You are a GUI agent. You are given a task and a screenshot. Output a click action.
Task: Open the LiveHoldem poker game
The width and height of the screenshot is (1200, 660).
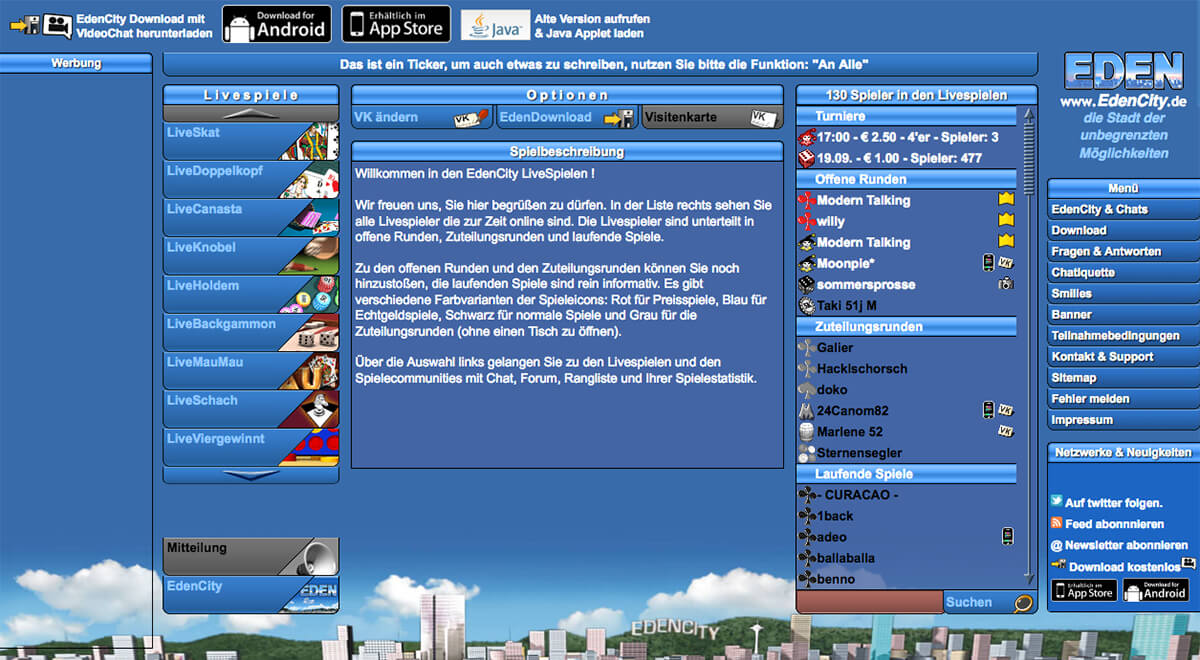click(x=251, y=293)
